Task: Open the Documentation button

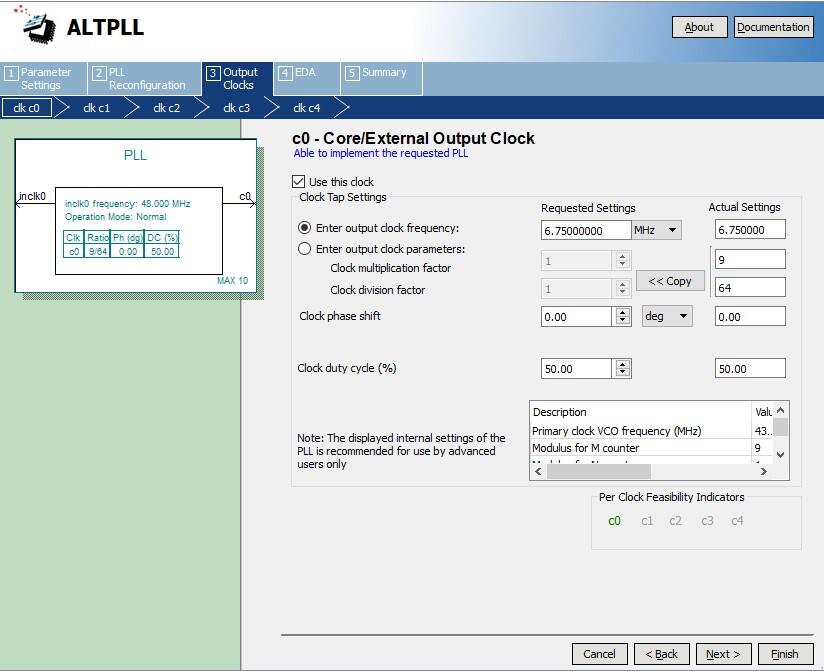Action: pos(773,27)
